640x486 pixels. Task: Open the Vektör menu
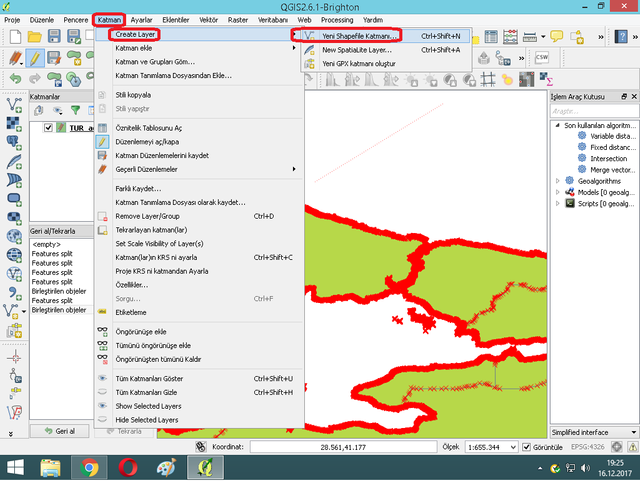(208, 20)
